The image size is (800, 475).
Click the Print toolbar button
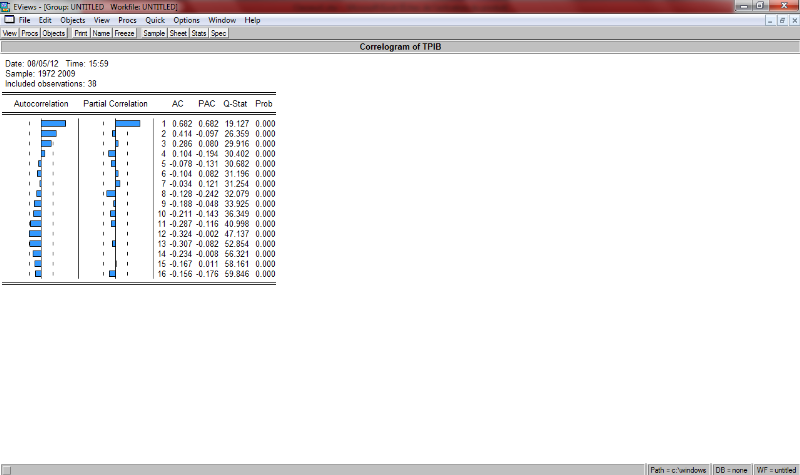point(81,33)
